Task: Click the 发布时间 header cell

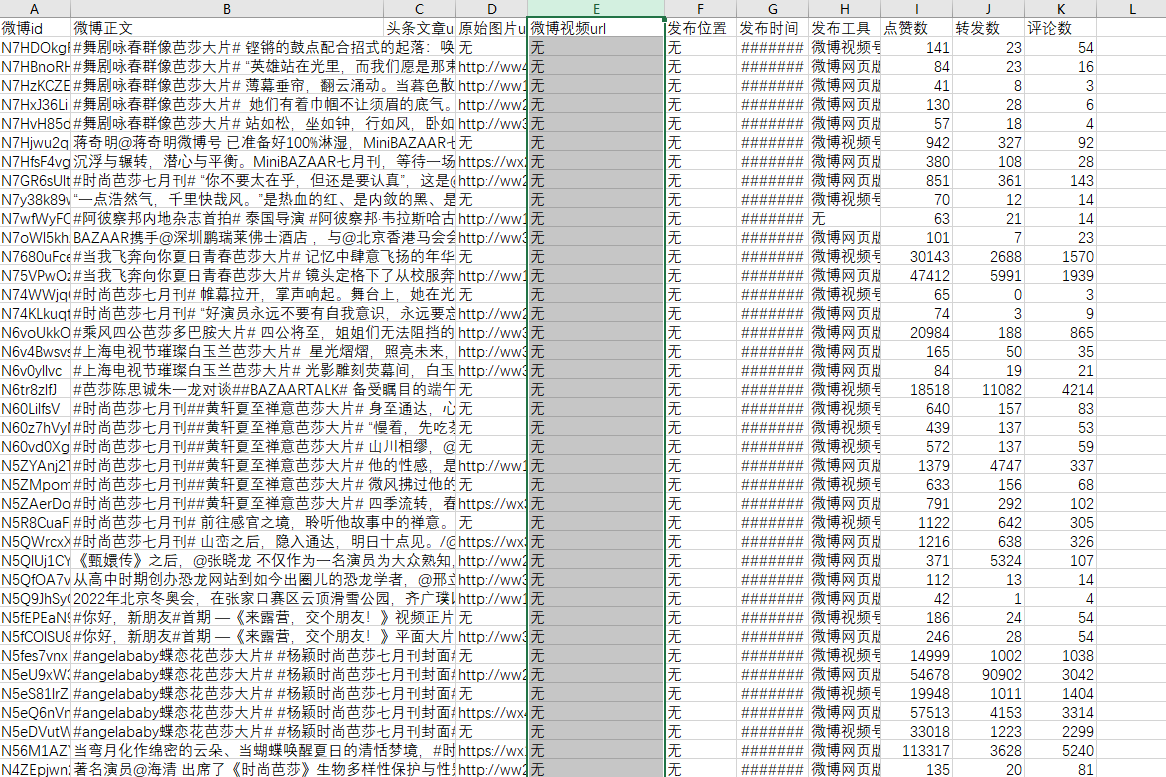Action: pyautogui.click(x=772, y=28)
